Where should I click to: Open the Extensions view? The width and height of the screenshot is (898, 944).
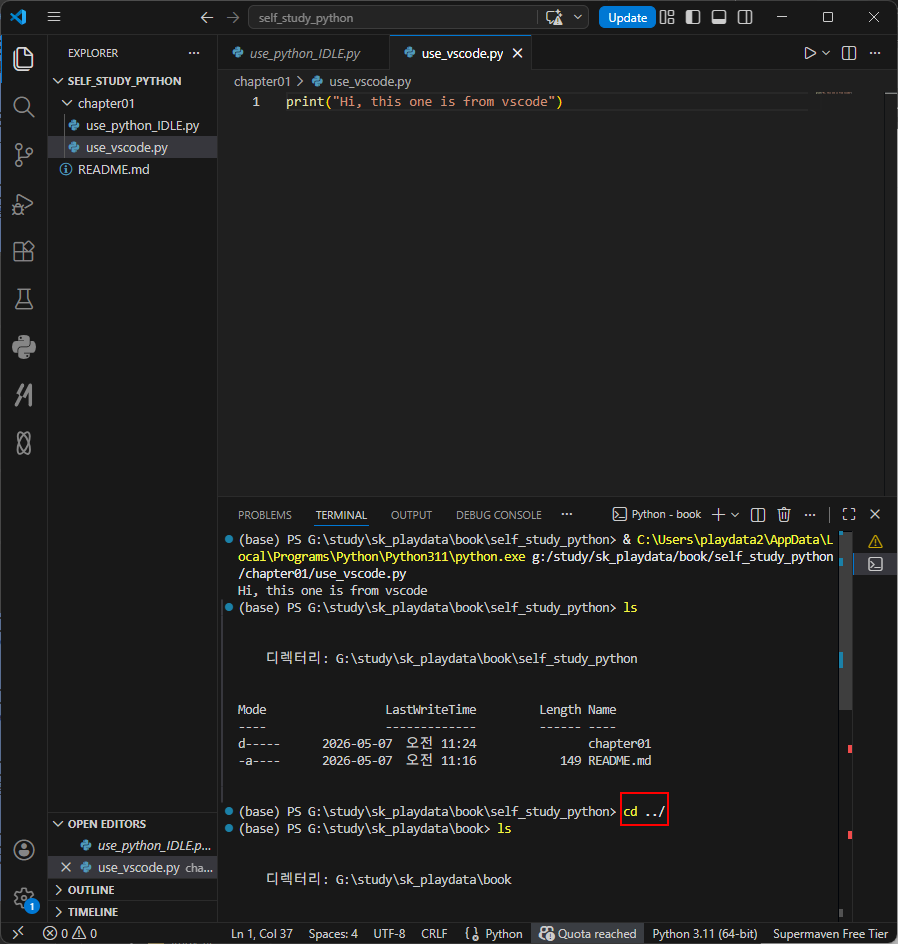tap(23, 251)
